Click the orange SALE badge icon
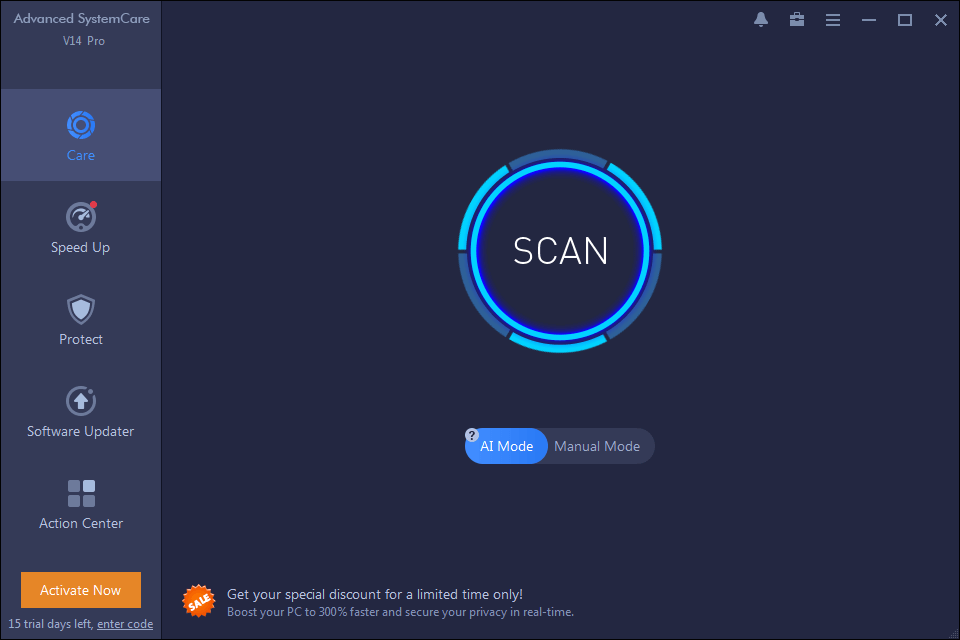 [199, 601]
